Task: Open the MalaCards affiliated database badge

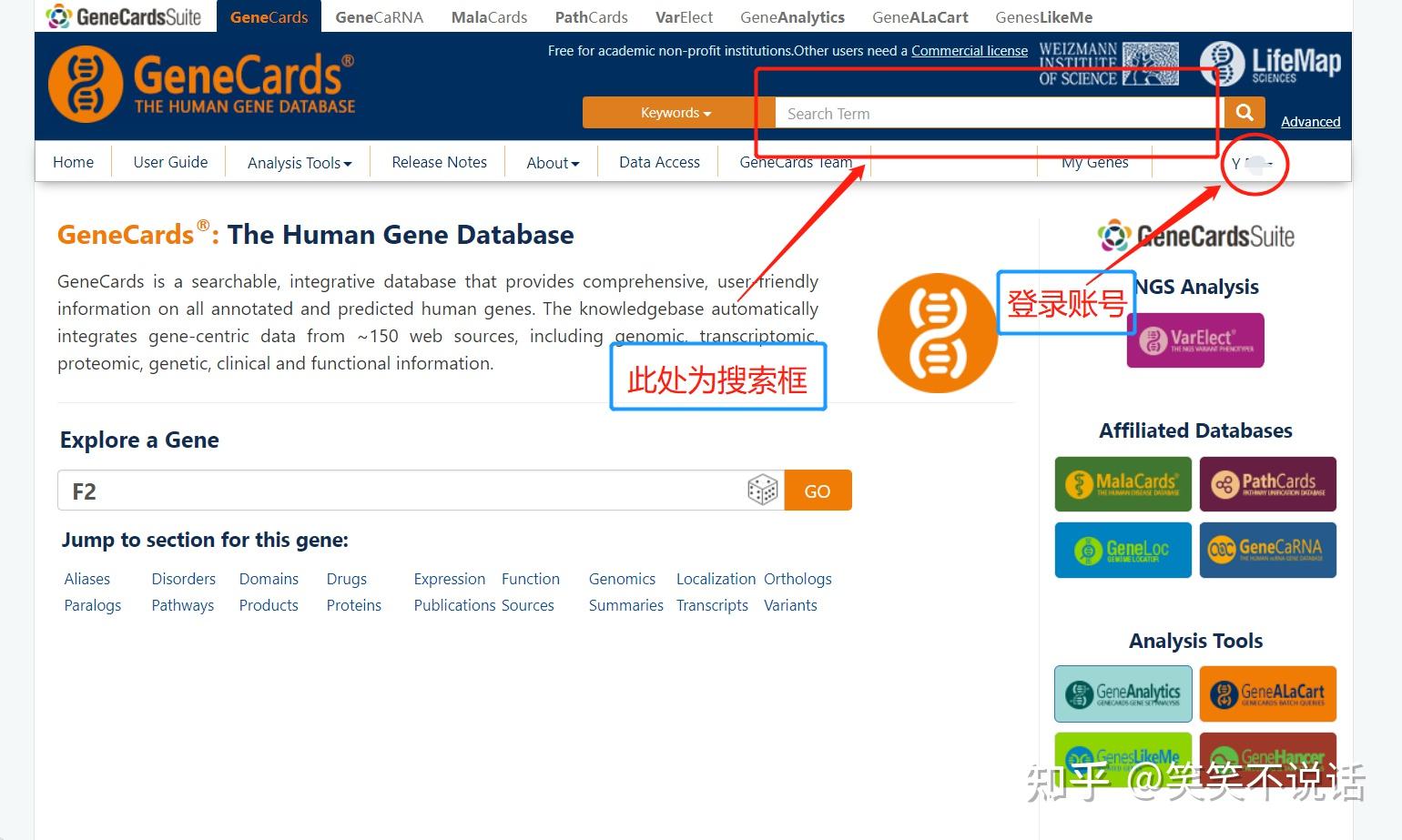Action: point(1123,483)
